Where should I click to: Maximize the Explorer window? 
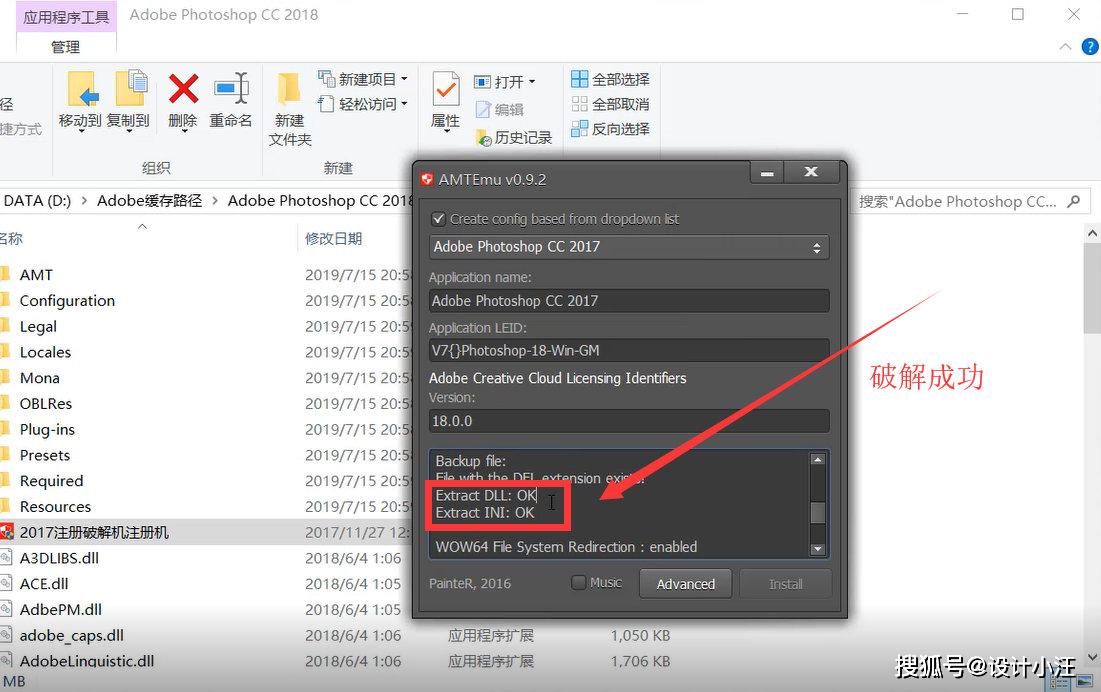coord(1017,14)
